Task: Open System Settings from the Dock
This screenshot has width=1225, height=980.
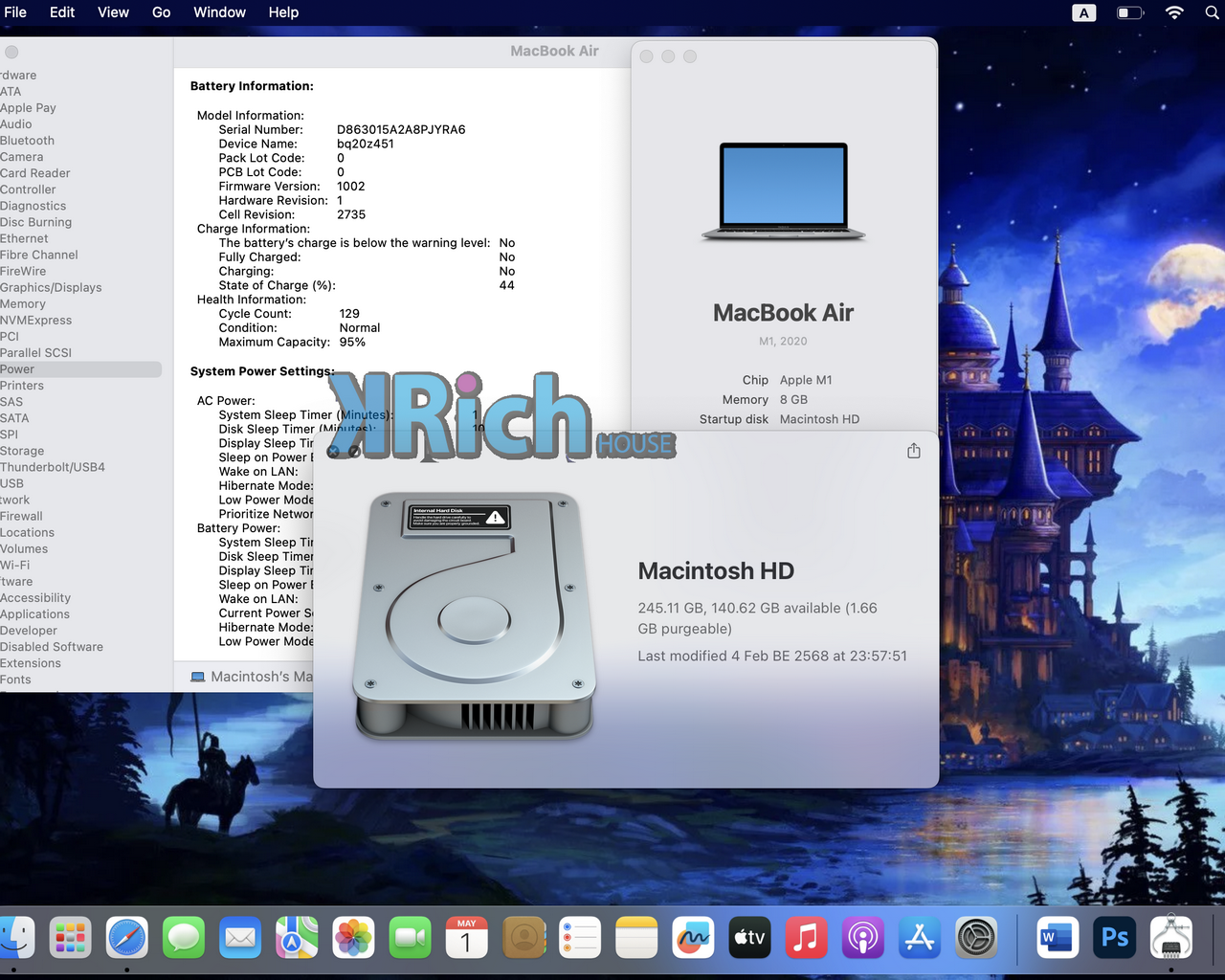Action: [x=977, y=938]
